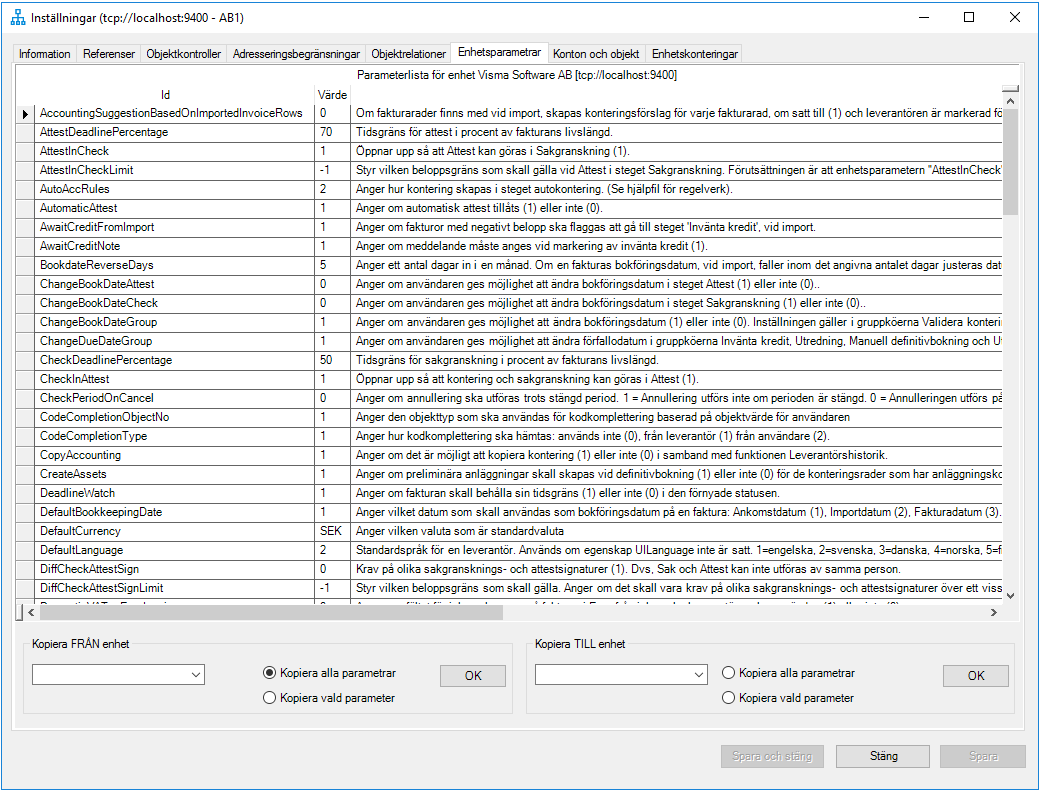View the Objektrelationer tab

(406, 54)
